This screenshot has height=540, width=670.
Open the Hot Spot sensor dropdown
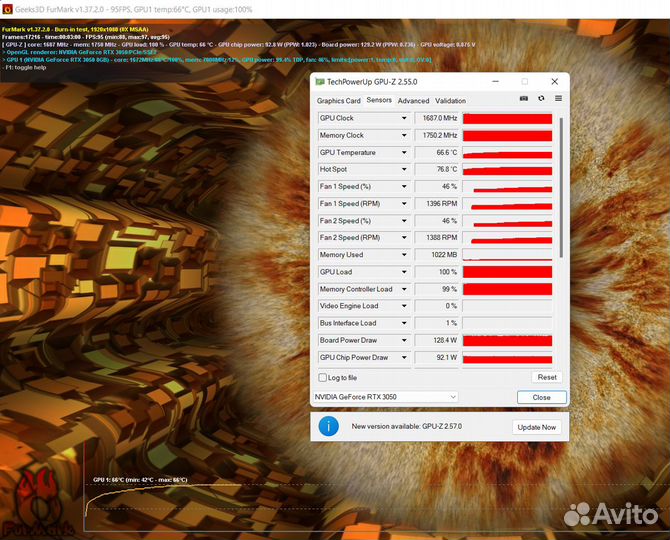point(404,170)
